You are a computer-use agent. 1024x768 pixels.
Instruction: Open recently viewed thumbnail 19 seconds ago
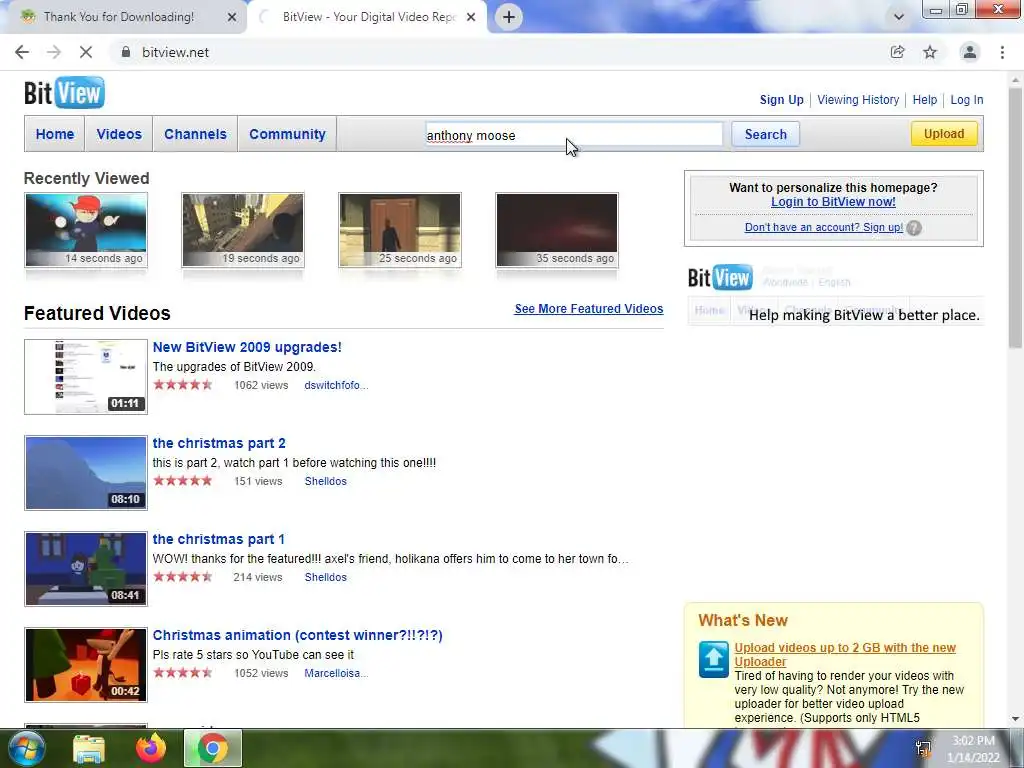[243, 230]
